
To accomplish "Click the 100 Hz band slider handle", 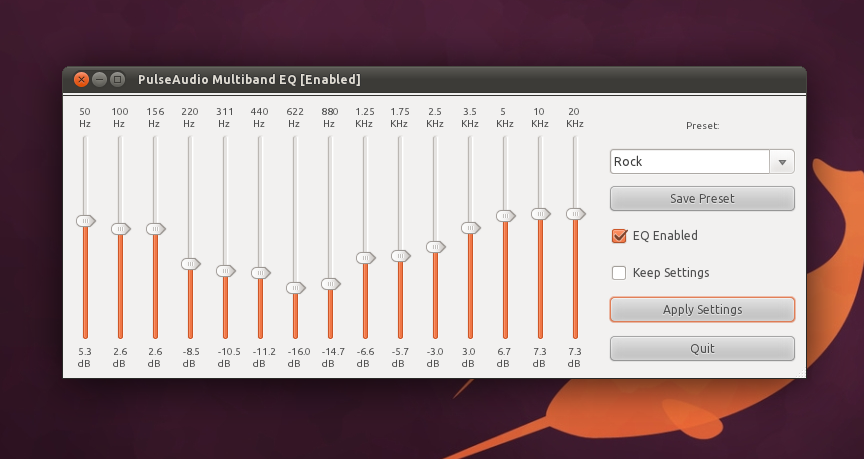I will coord(120,229).
